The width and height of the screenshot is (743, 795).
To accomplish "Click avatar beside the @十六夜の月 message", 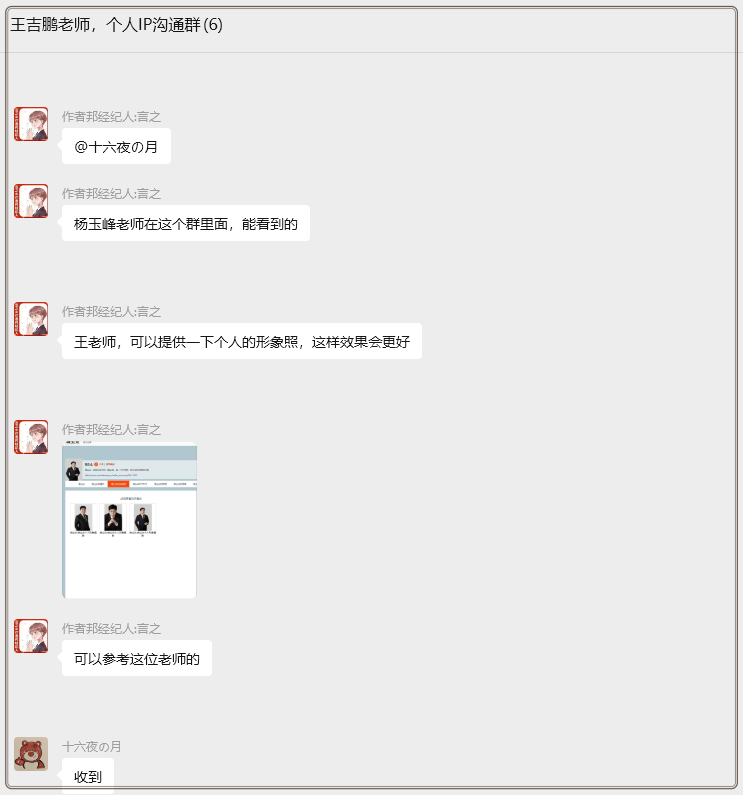I will point(31,124).
